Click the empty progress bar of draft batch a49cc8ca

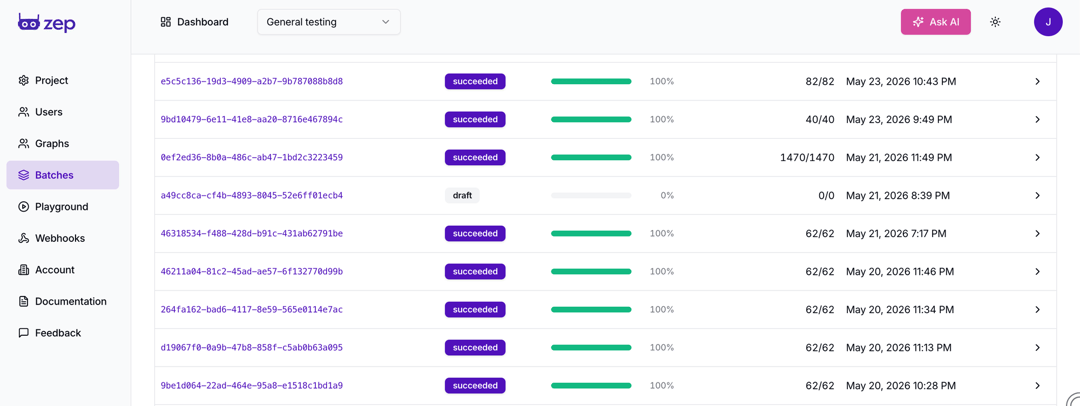pyautogui.click(x=591, y=195)
